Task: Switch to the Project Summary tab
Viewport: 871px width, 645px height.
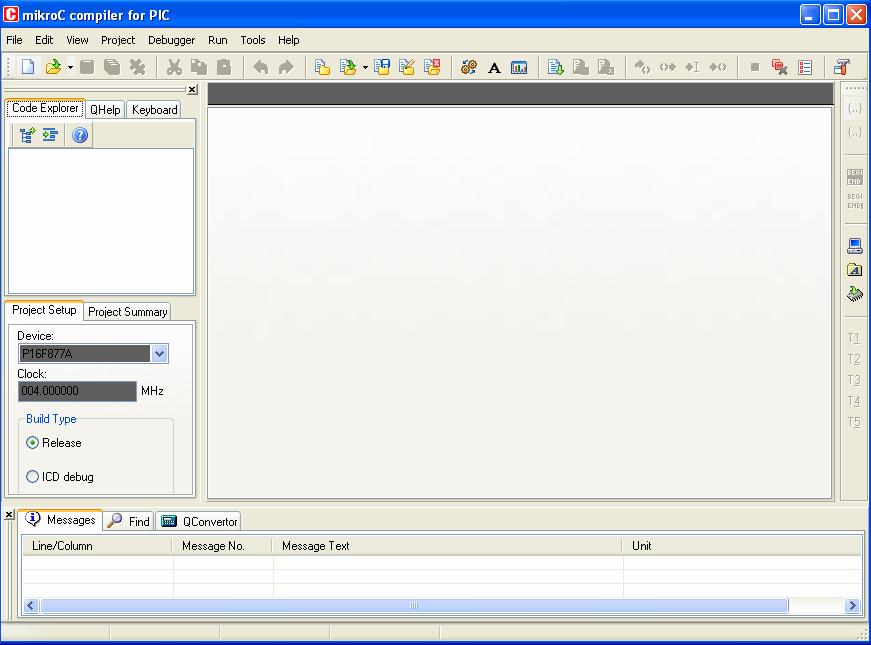Action: coord(127,312)
